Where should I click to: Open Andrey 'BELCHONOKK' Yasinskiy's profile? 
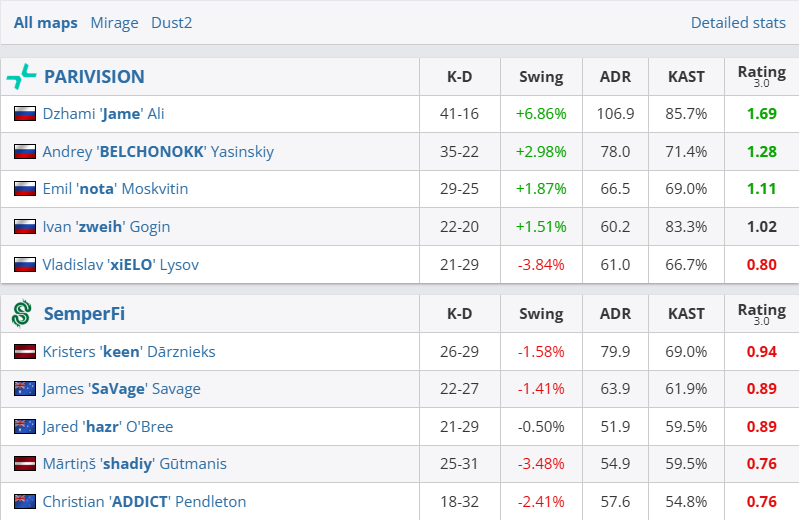click(158, 152)
